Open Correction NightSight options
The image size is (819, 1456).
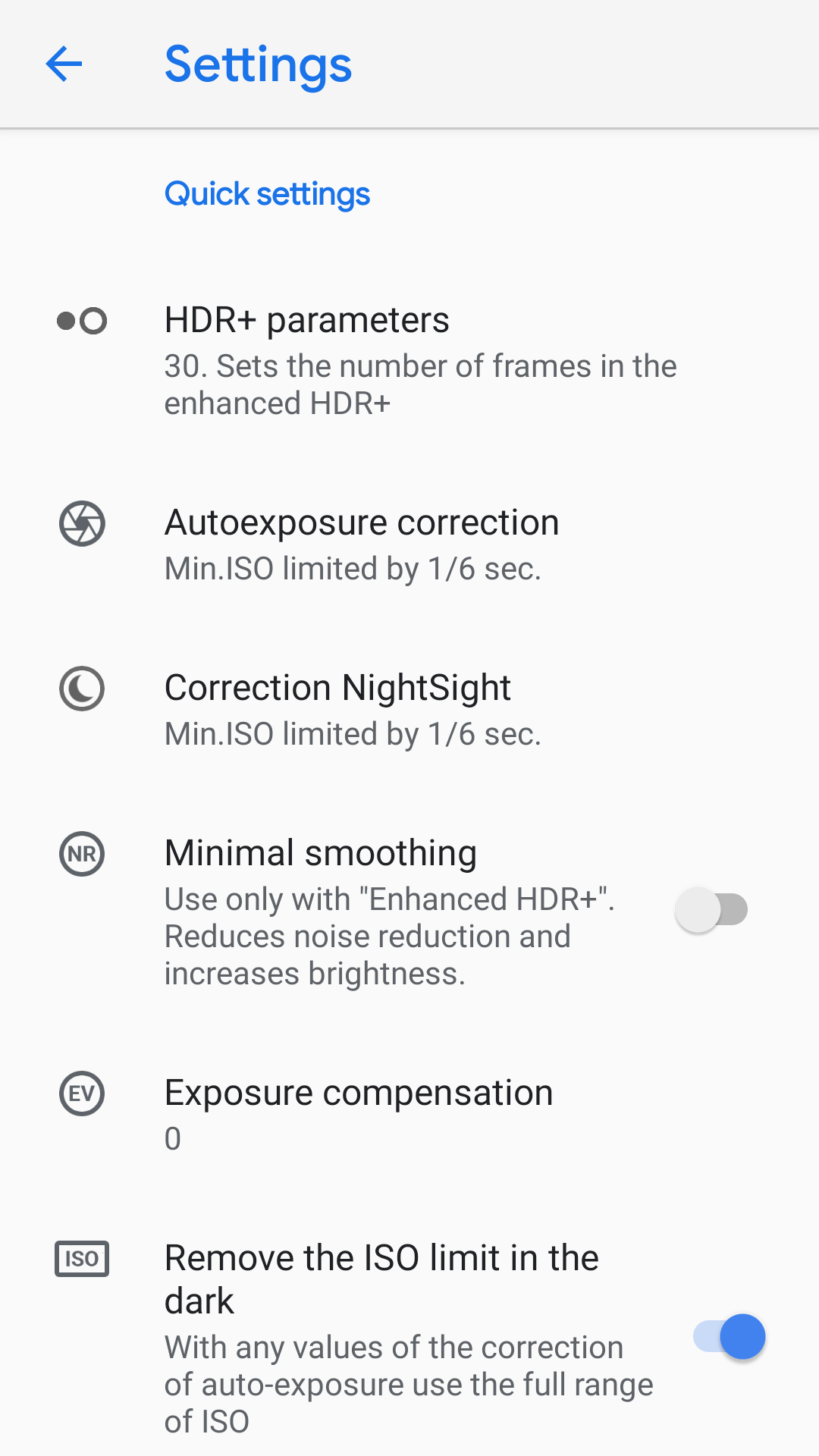337,688
